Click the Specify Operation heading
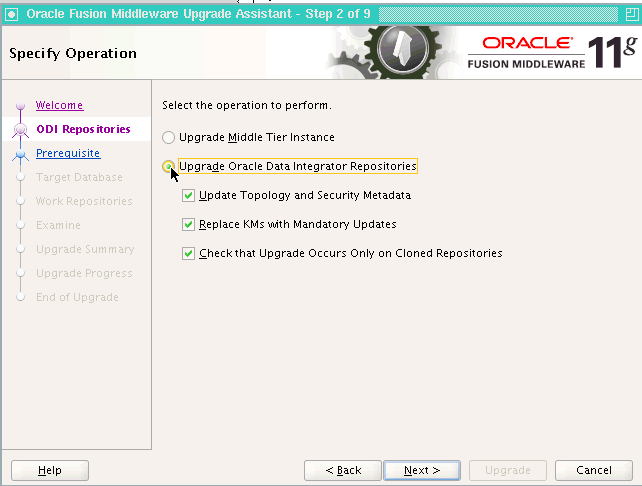642x486 pixels. (x=73, y=53)
